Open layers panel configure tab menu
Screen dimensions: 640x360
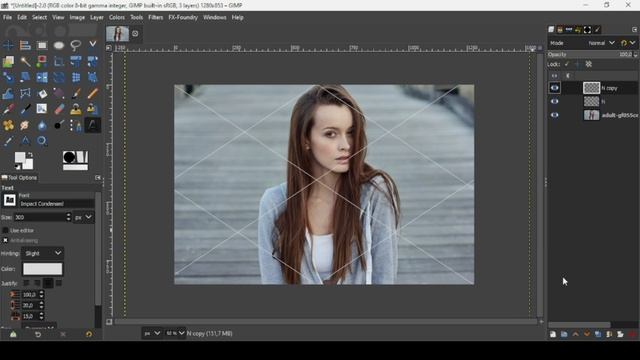(634, 30)
